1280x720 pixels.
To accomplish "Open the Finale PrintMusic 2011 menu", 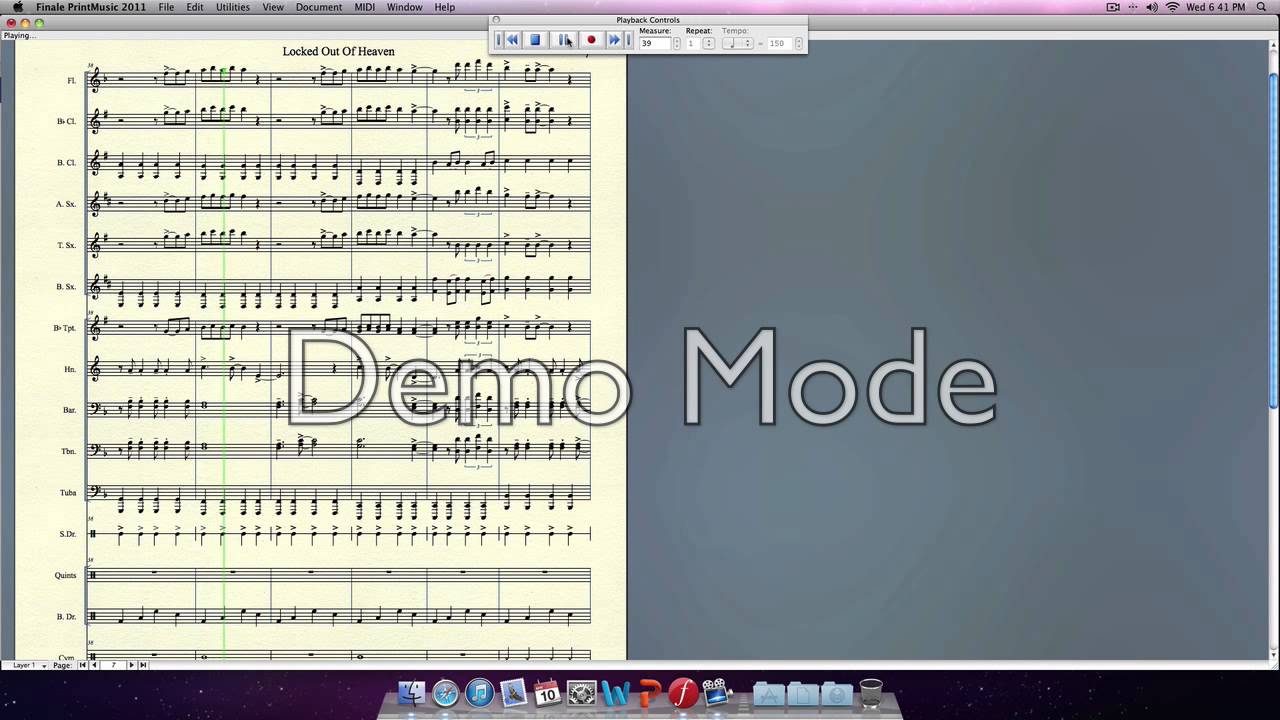I will tap(91, 7).
